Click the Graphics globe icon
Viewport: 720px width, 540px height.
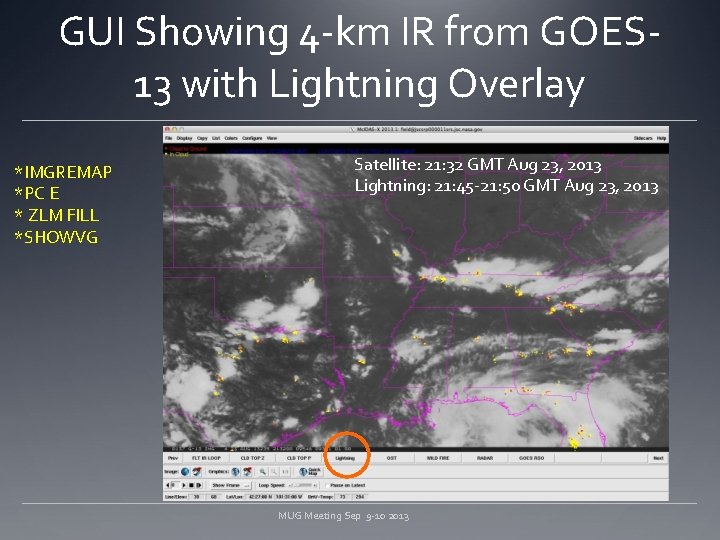pyautogui.click(x=236, y=472)
